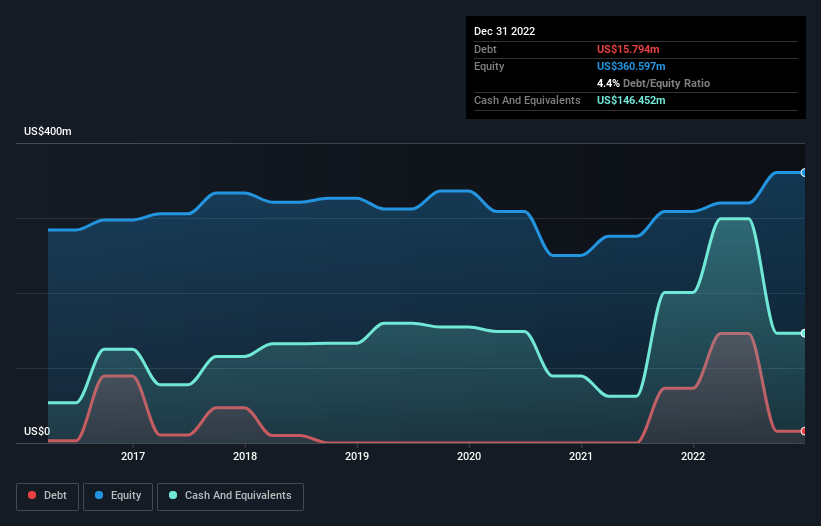Click the 2019 x-axis label

click(357, 456)
